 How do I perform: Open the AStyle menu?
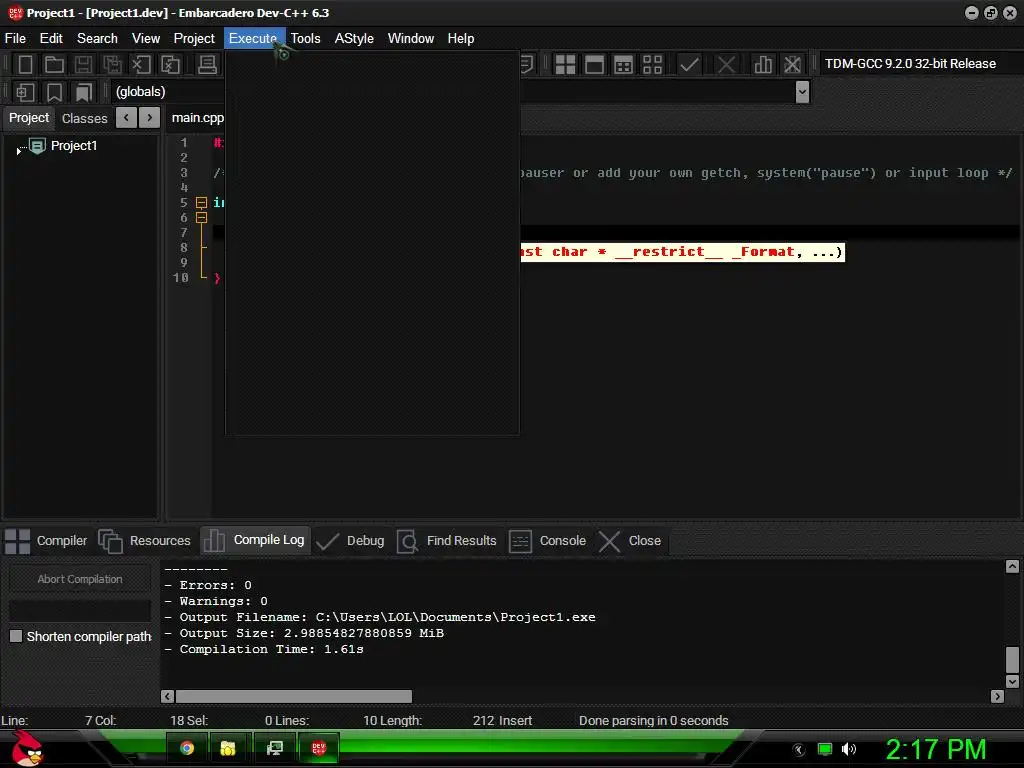[354, 39]
